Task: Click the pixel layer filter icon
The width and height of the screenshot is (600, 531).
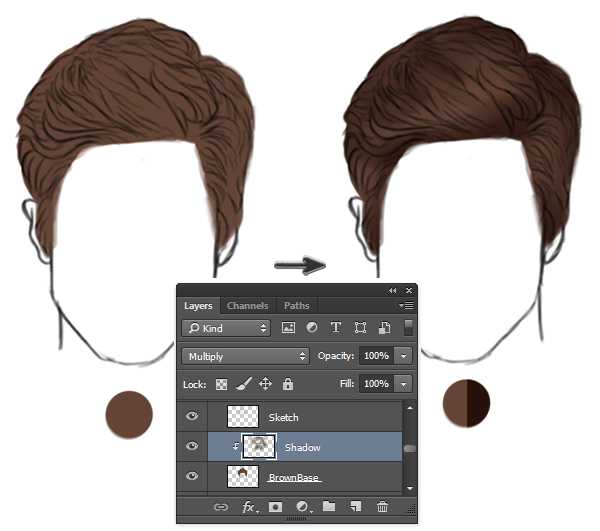Action: [x=289, y=328]
